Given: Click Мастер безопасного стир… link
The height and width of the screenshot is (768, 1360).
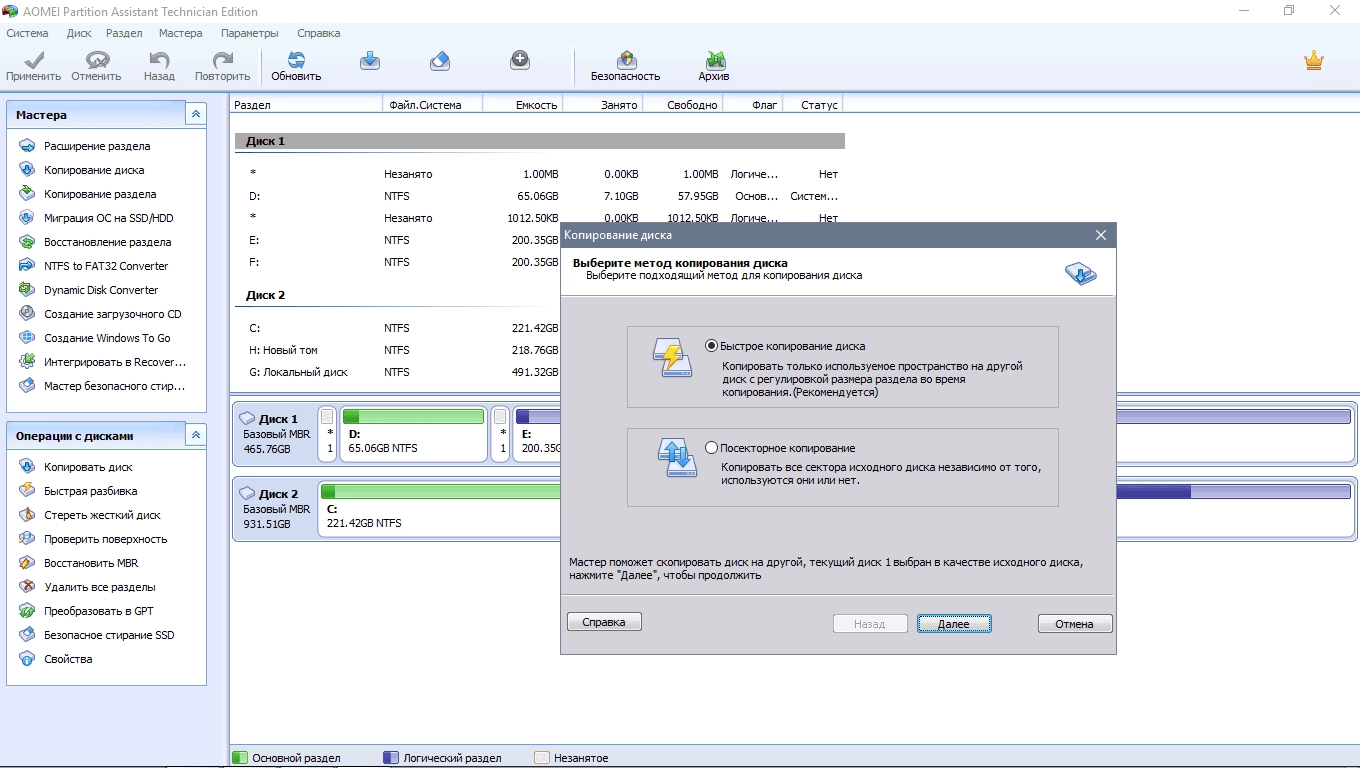Looking at the screenshot, I should [x=115, y=386].
